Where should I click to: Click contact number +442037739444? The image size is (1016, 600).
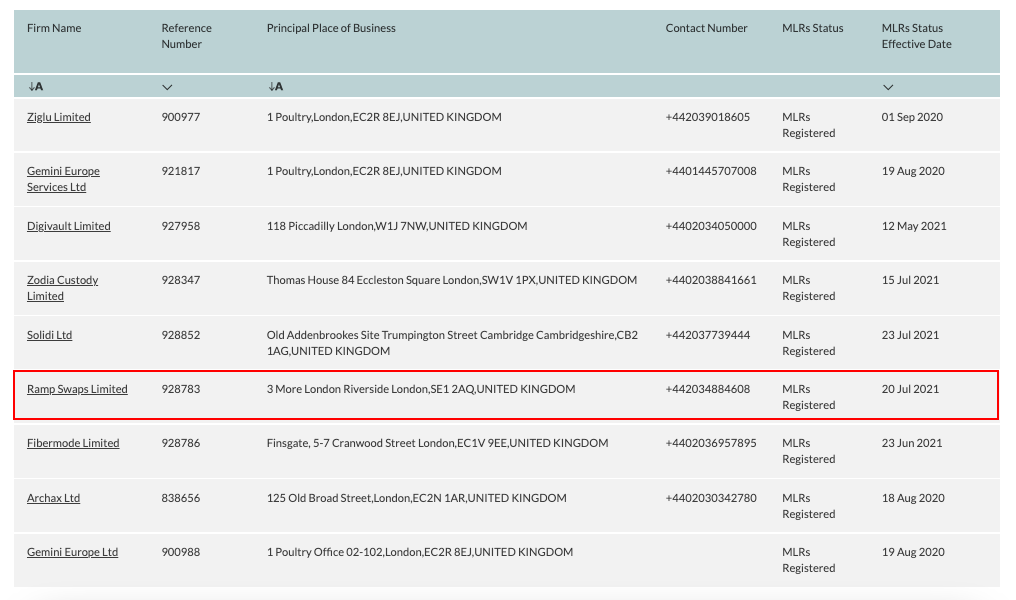[x=708, y=335]
